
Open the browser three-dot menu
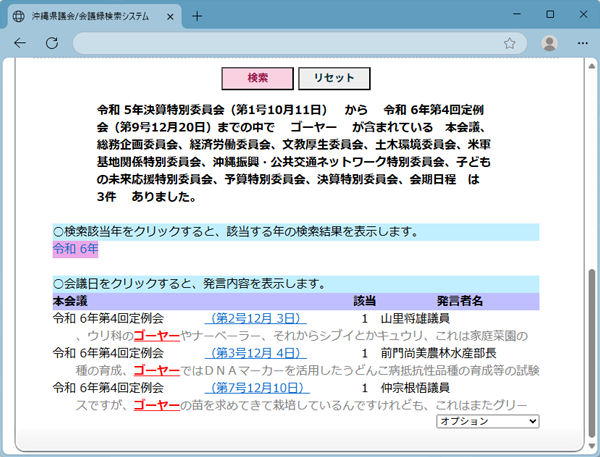[582, 43]
